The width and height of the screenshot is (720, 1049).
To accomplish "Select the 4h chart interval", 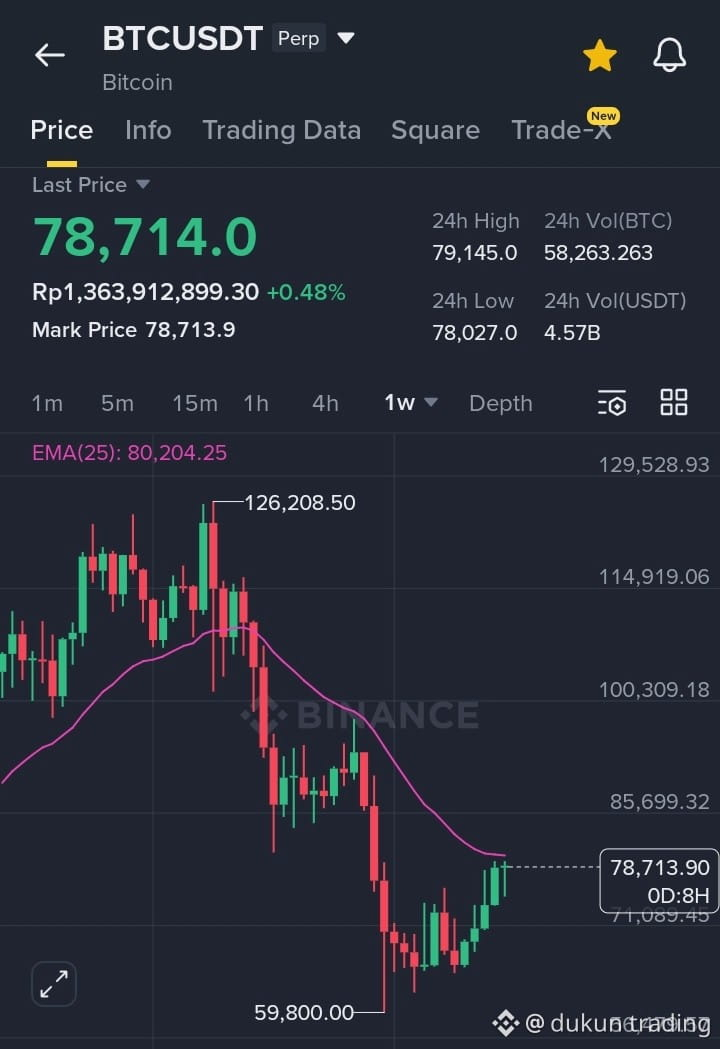I will tap(325, 403).
